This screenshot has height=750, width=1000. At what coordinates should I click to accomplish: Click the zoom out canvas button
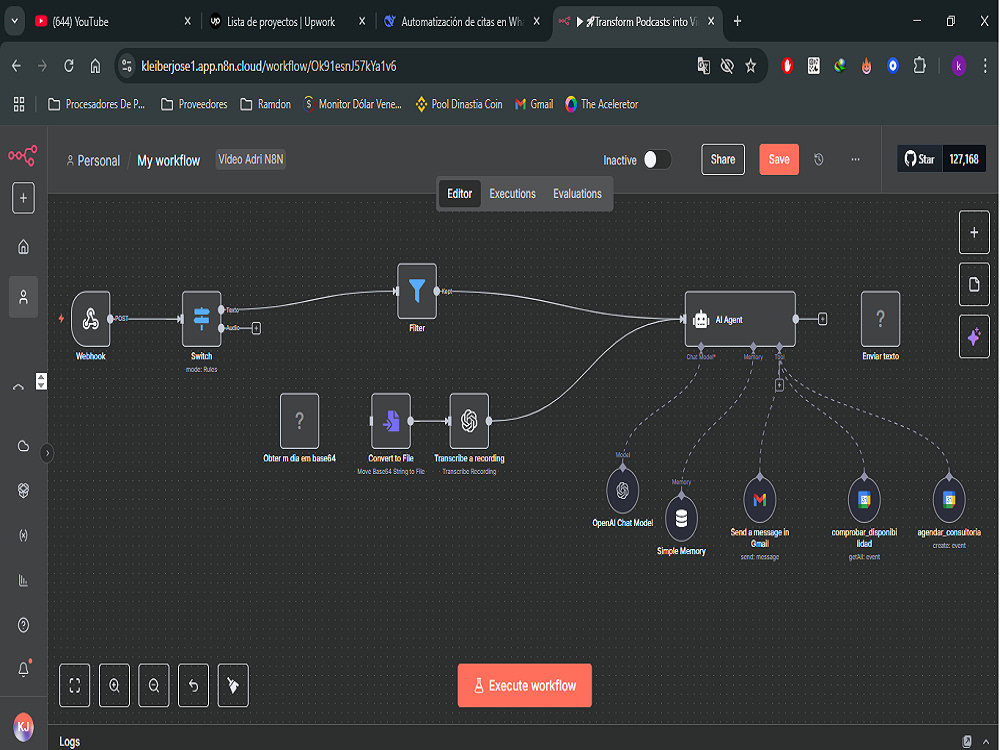[154, 686]
